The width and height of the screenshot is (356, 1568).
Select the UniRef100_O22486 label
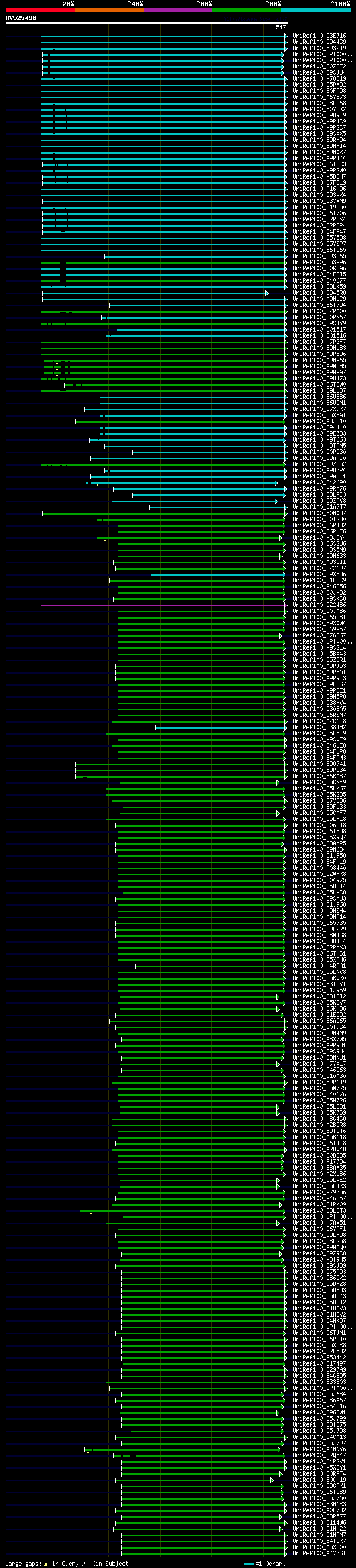319,605
